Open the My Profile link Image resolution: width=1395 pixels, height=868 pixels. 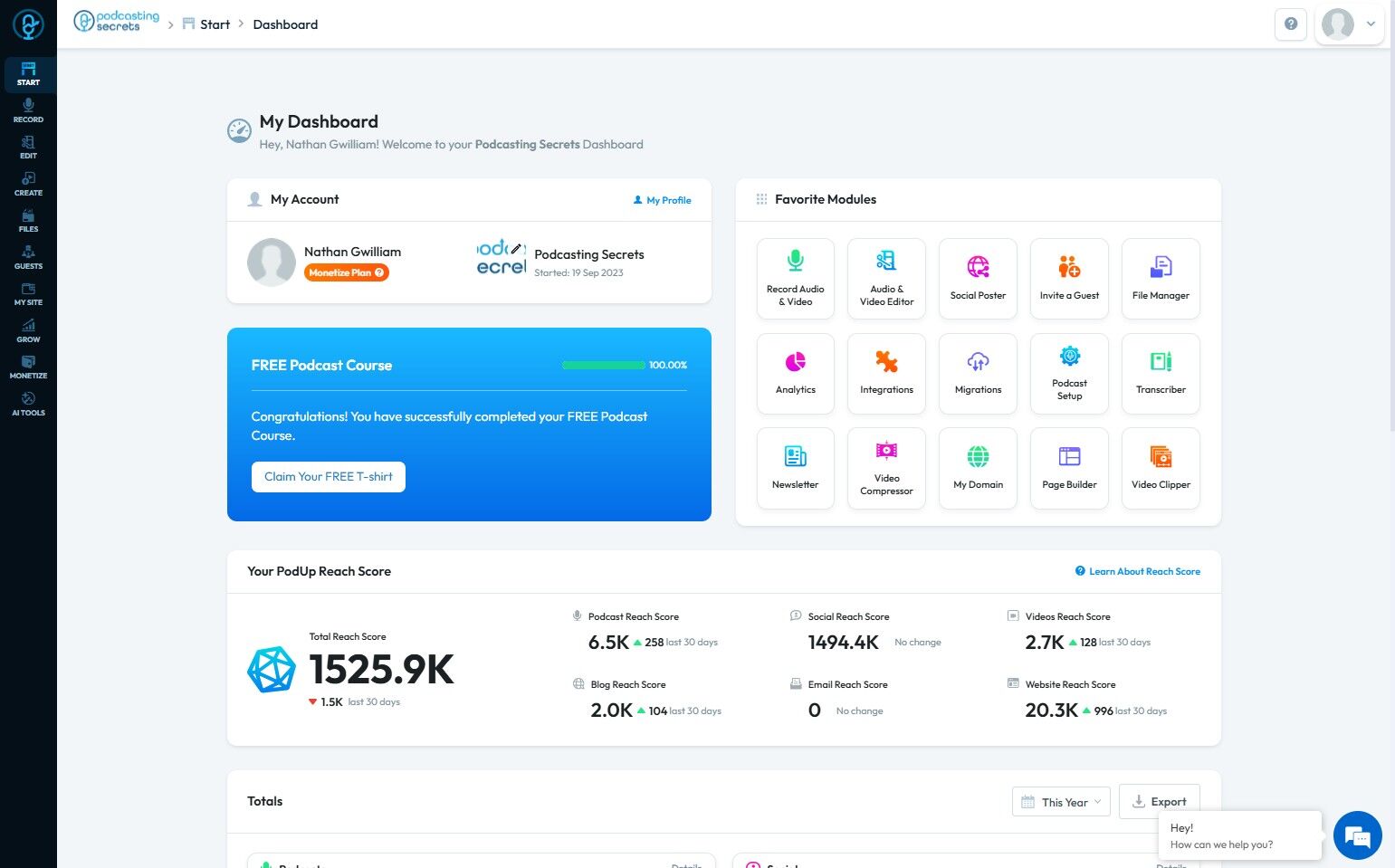[662, 200]
